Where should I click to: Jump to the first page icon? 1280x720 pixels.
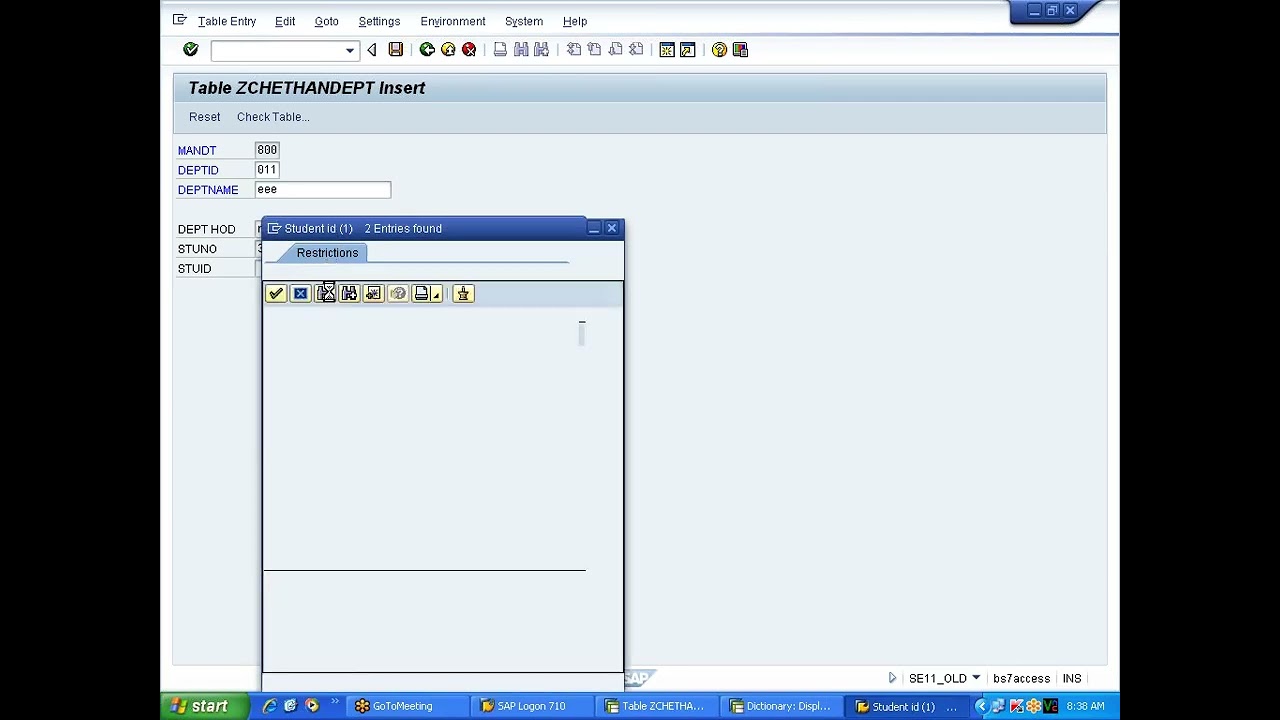click(574, 50)
